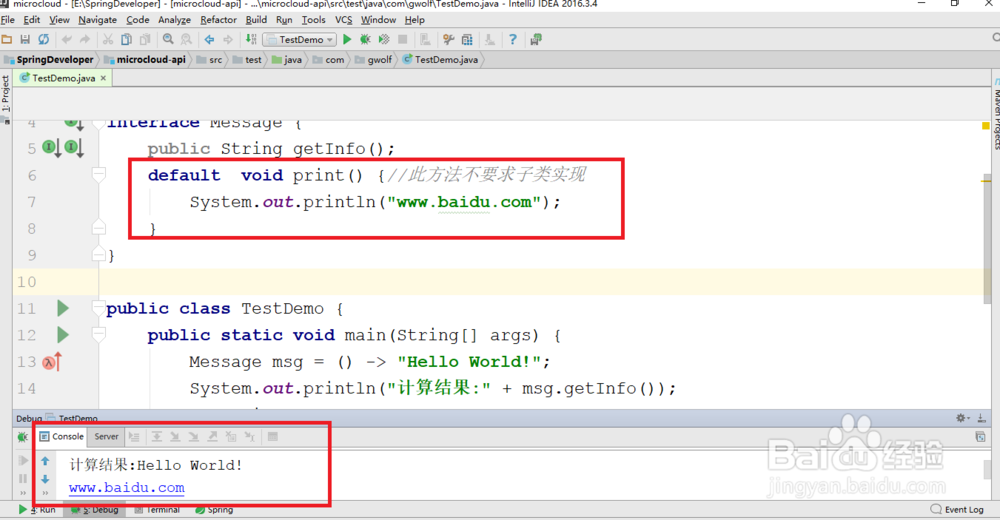Screen dimensions: 1000x520
Task: Click TestDemo.java in the breadcrumb bar
Action: (x=440, y=59)
